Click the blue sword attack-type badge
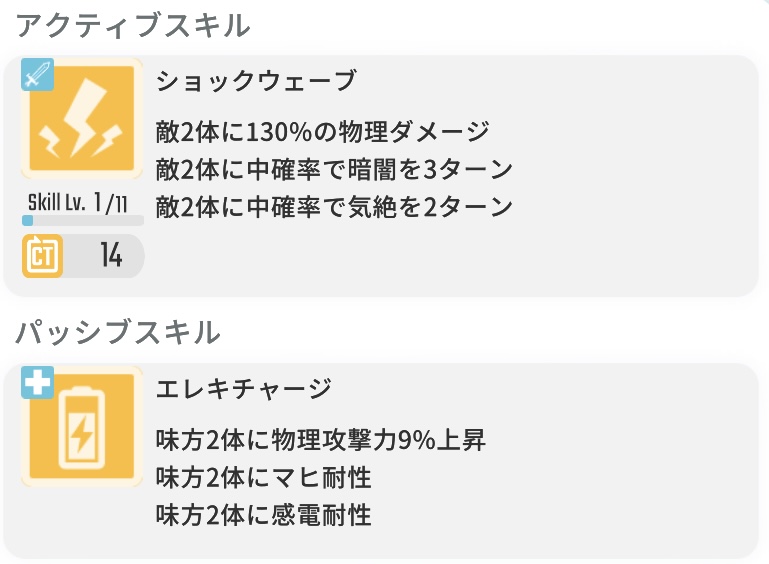 (37, 75)
